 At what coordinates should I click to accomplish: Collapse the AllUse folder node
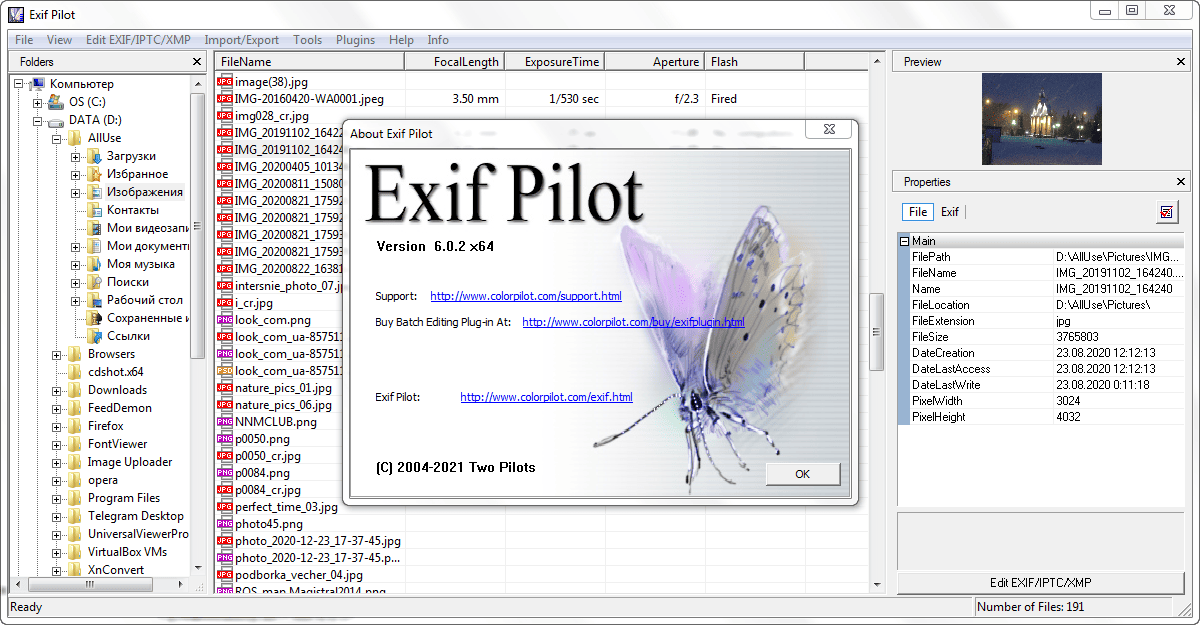coord(57,138)
